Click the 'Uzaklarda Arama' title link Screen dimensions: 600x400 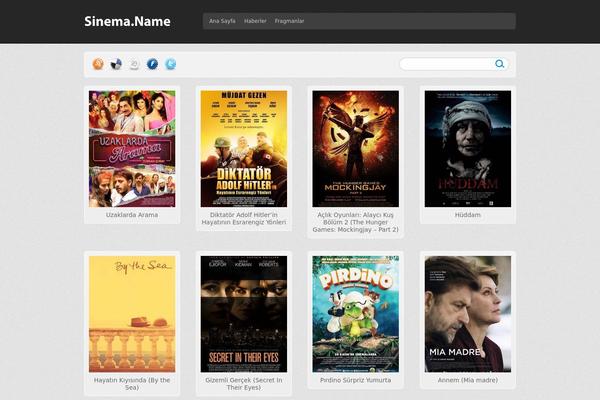pos(132,215)
